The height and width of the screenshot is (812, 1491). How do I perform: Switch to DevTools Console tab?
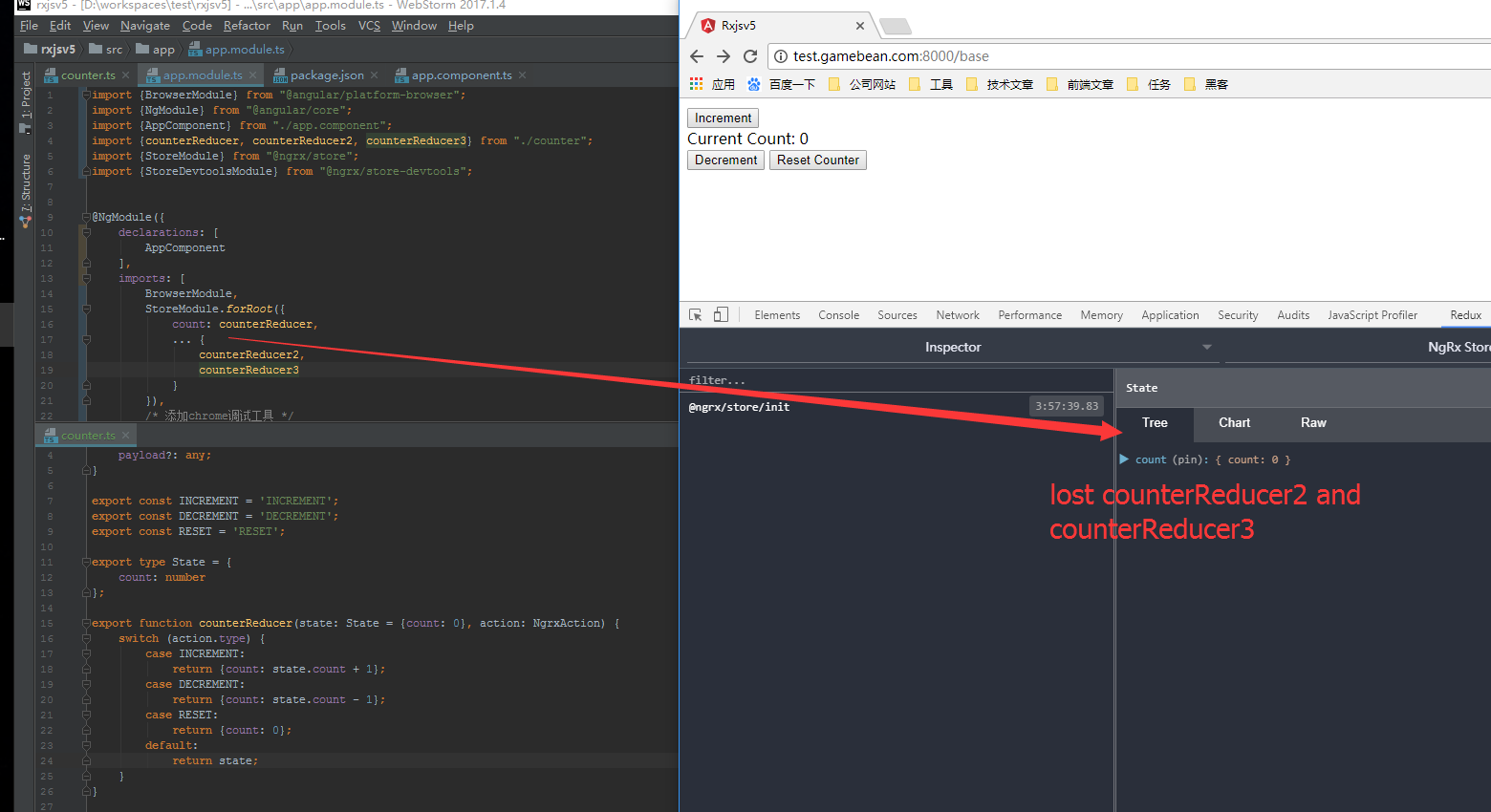[839, 314]
